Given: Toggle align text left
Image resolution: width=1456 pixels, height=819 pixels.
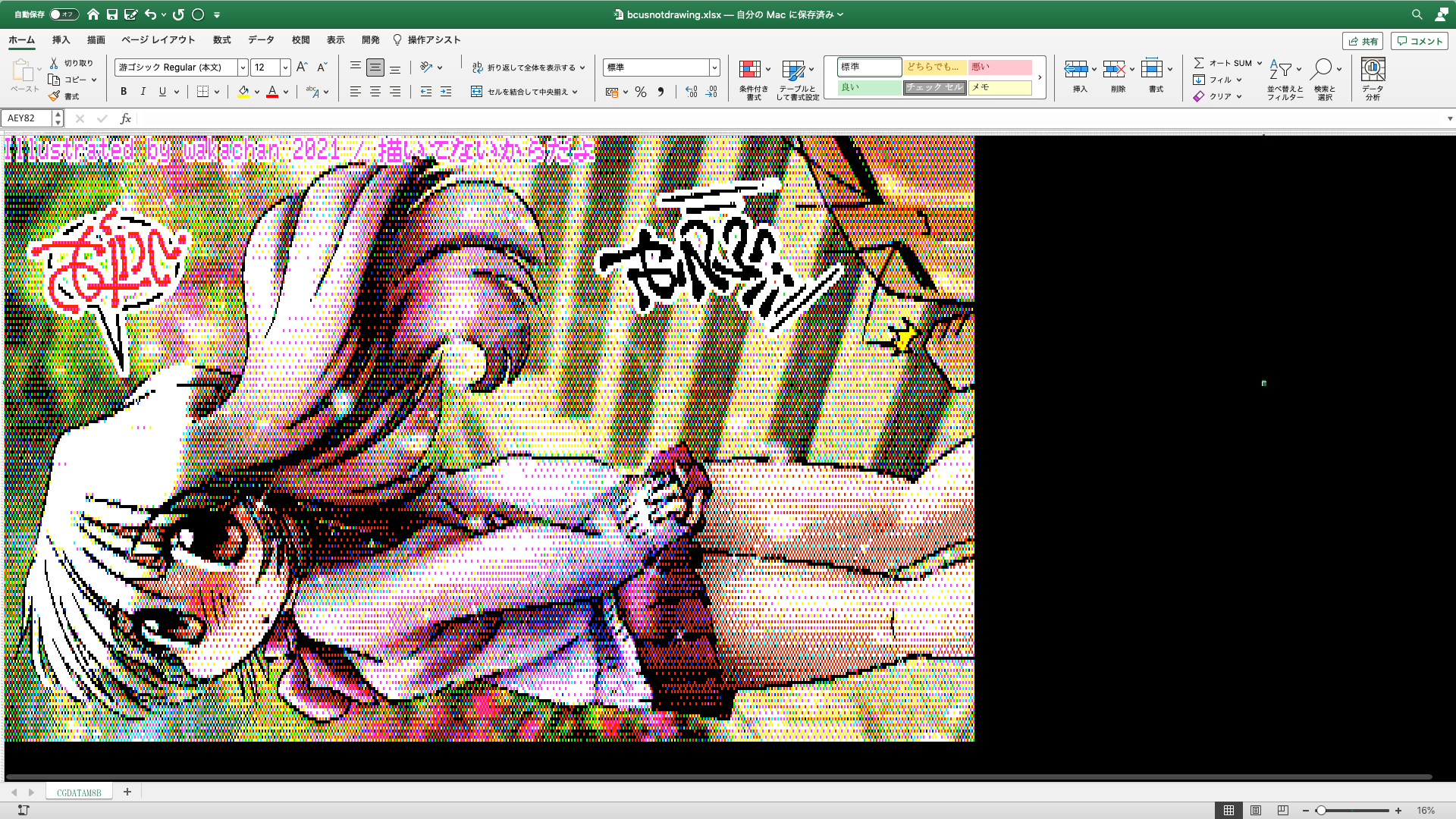Looking at the screenshot, I should click(355, 92).
